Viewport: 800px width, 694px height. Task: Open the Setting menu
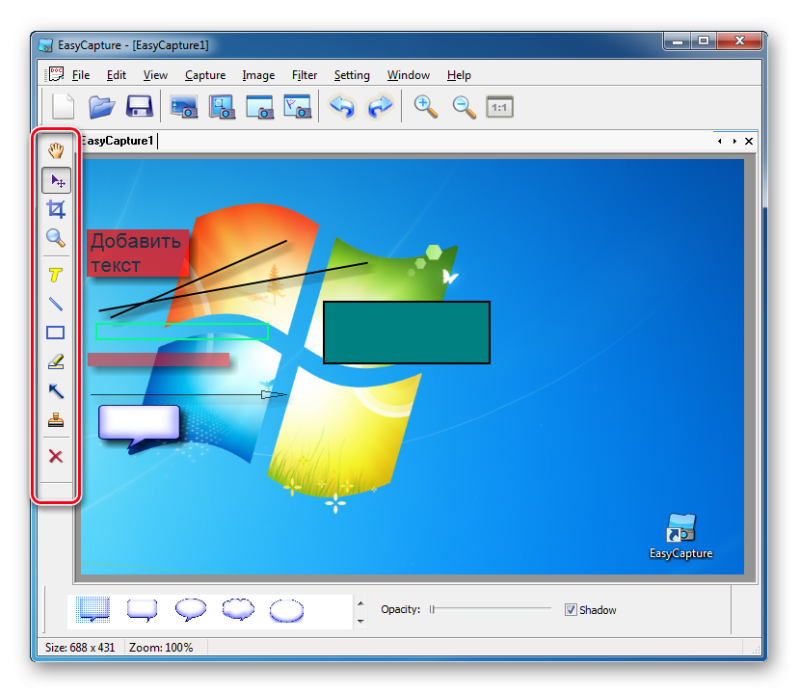coord(352,75)
